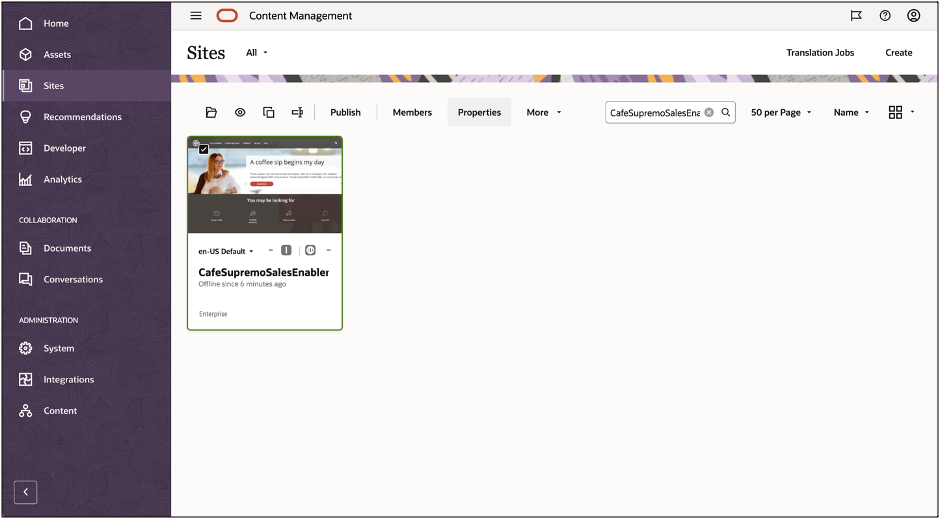Uncheck the CafeSupremoSalesEnabler site checkbox
Viewport: 940px width, 518px height.
tap(204, 149)
